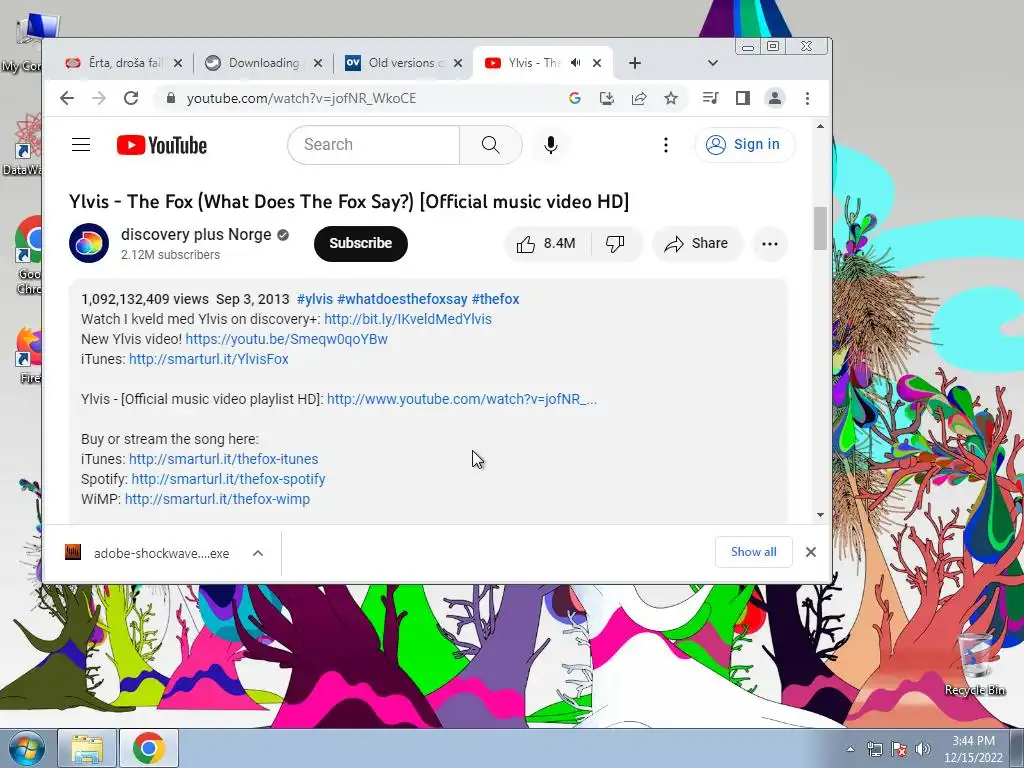Close the downloads bar
Screen dimensions: 1024x768
(x=810, y=552)
